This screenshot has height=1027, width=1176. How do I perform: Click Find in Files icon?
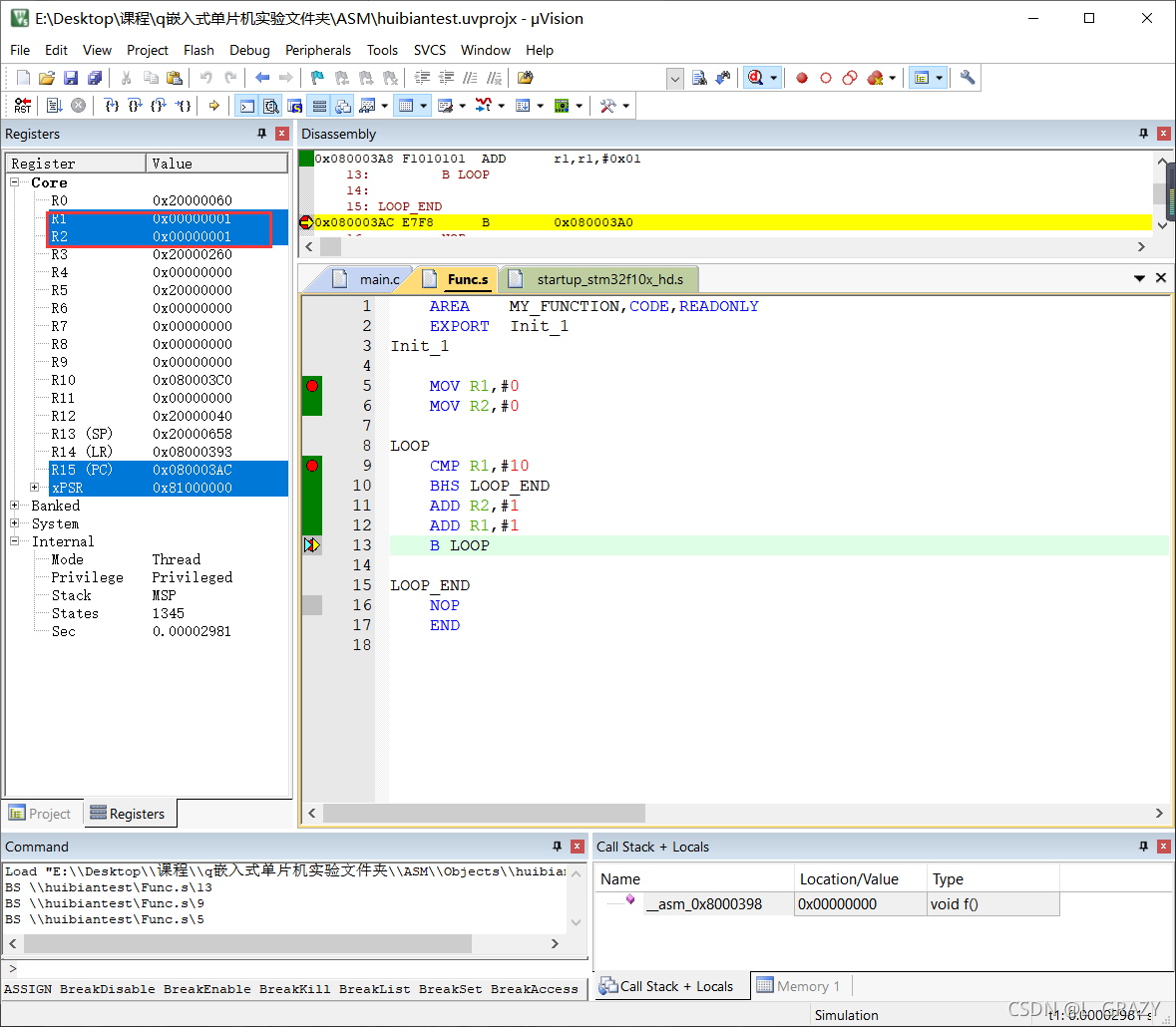[x=525, y=78]
